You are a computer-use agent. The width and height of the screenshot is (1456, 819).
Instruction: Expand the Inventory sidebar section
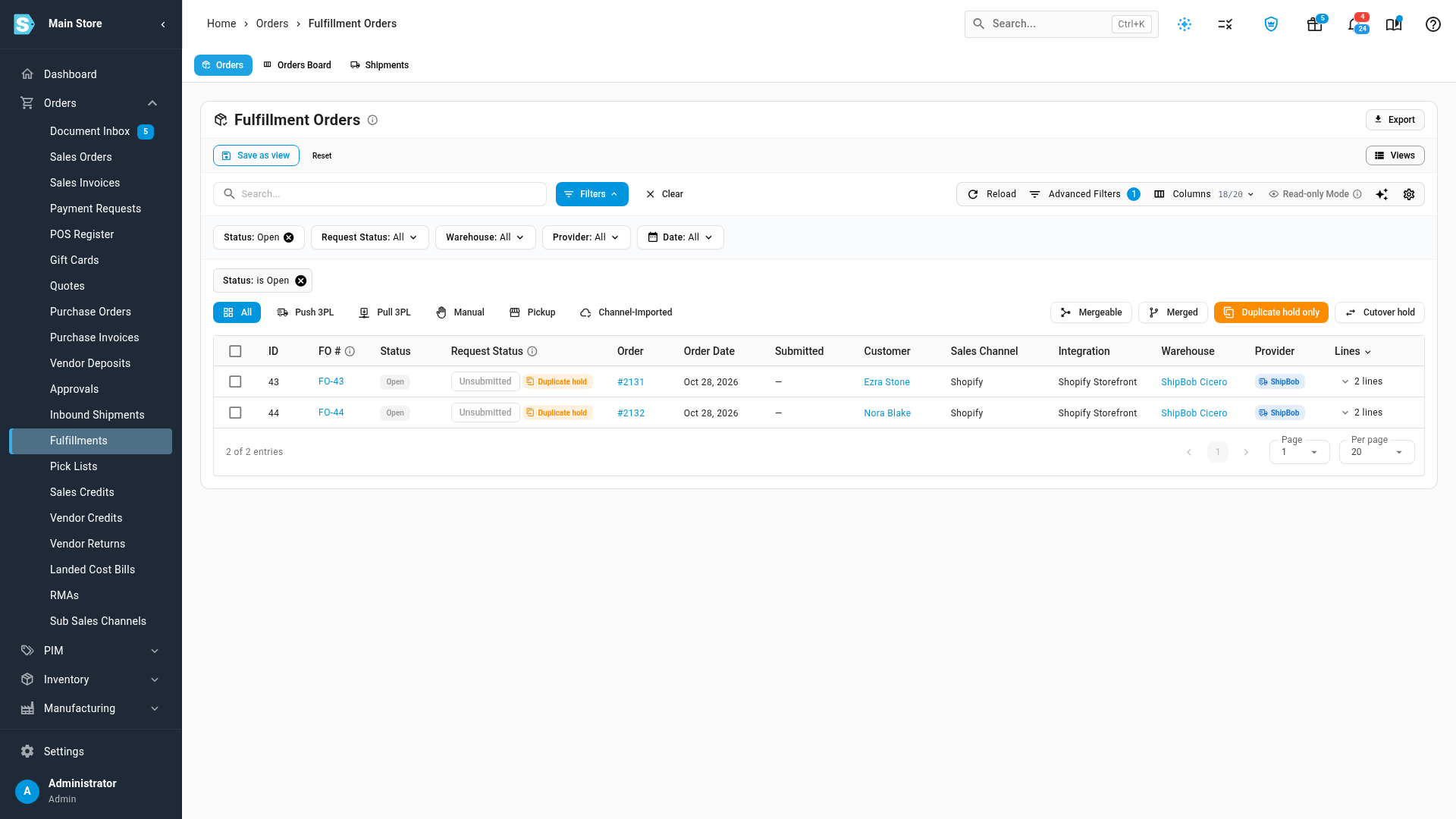91,679
